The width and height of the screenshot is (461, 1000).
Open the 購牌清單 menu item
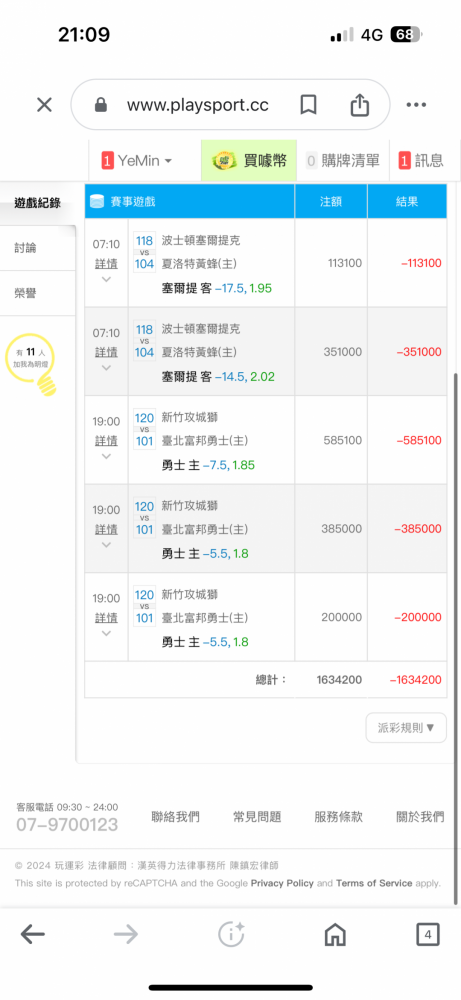pos(343,161)
